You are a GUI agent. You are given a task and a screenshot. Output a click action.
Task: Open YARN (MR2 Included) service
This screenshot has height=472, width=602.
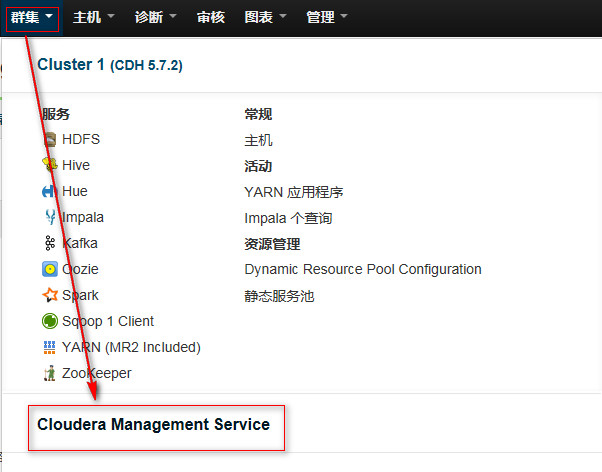tap(131, 347)
